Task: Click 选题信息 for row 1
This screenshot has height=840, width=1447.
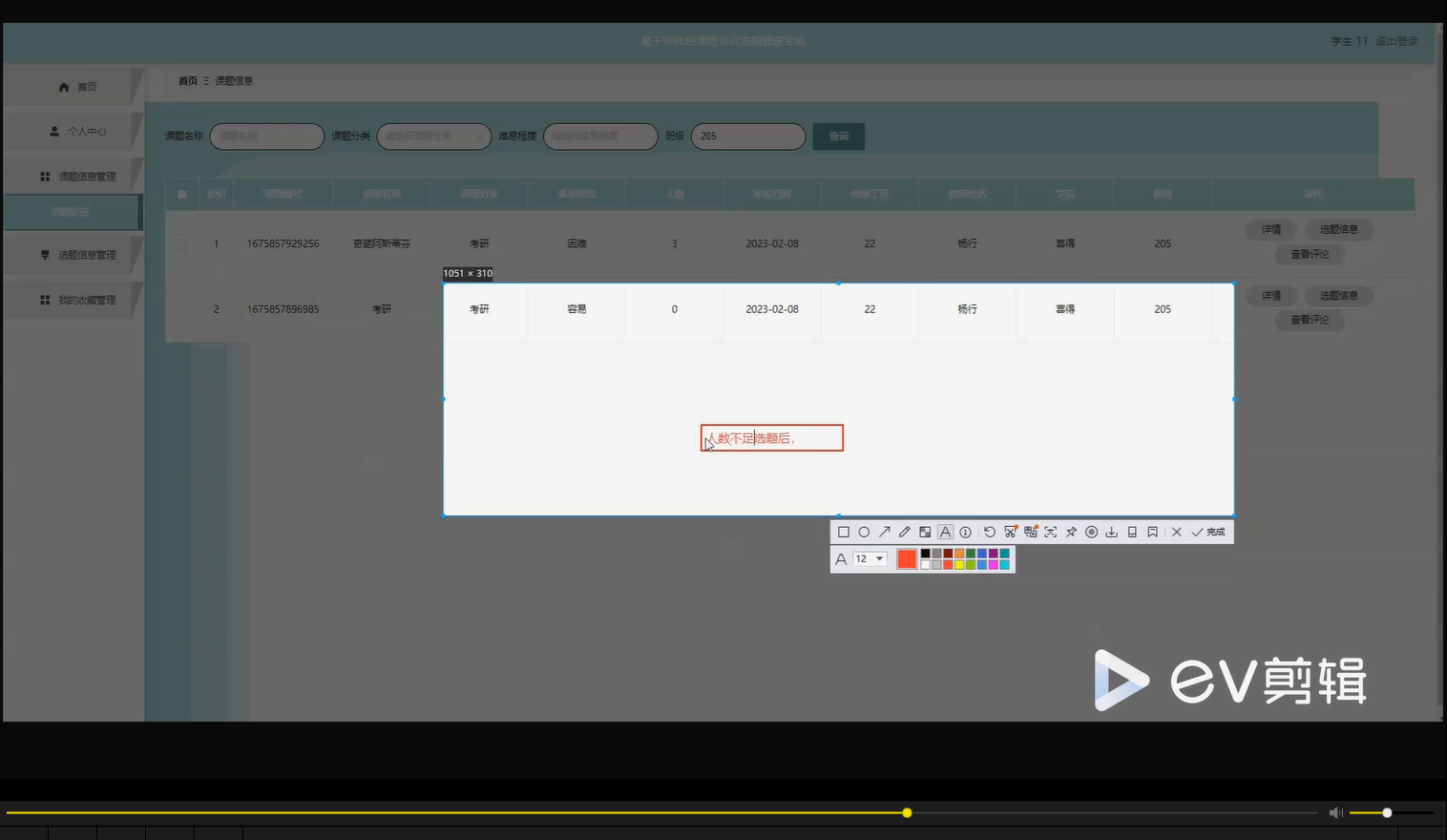Action: point(1339,229)
